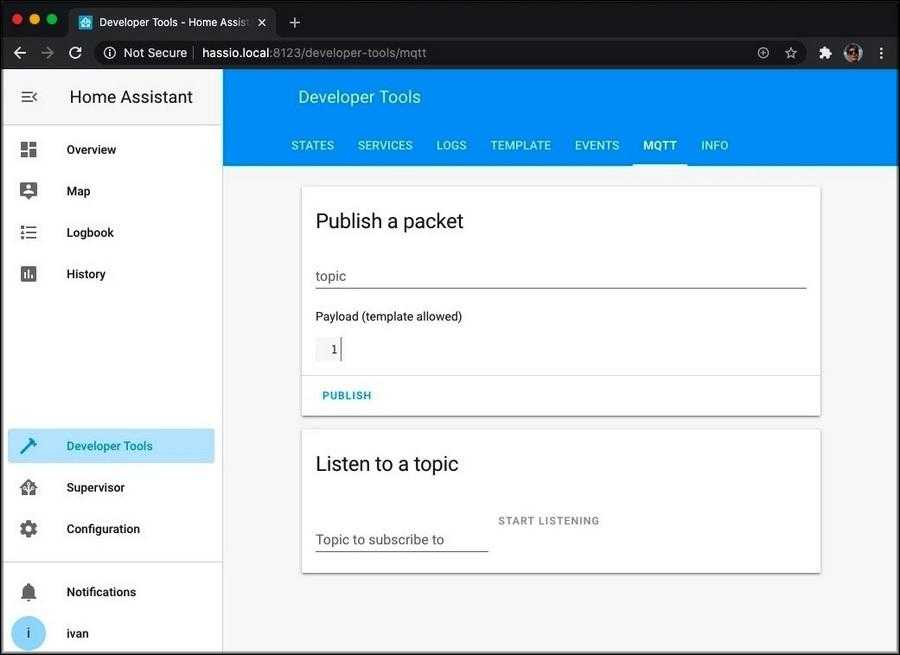Collapse the sidebar with the menu icon
The height and width of the screenshot is (655, 900).
[29, 97]
